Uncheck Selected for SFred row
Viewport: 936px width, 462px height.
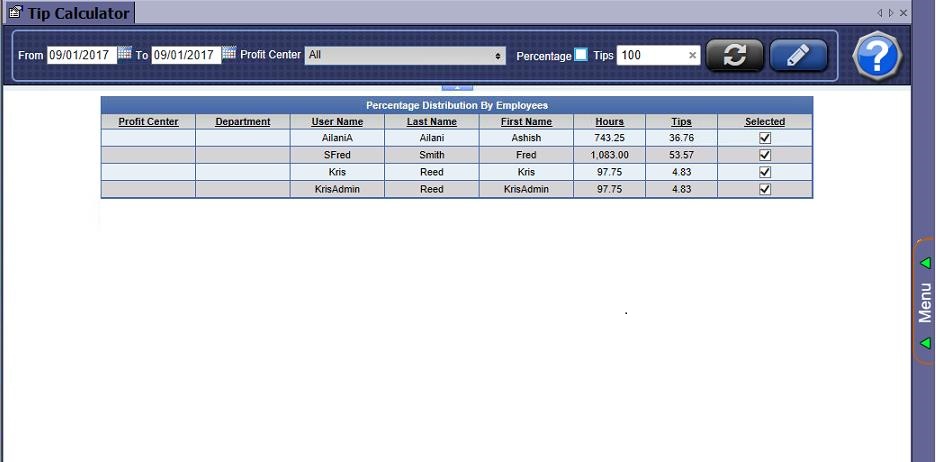tap(765, 155)
